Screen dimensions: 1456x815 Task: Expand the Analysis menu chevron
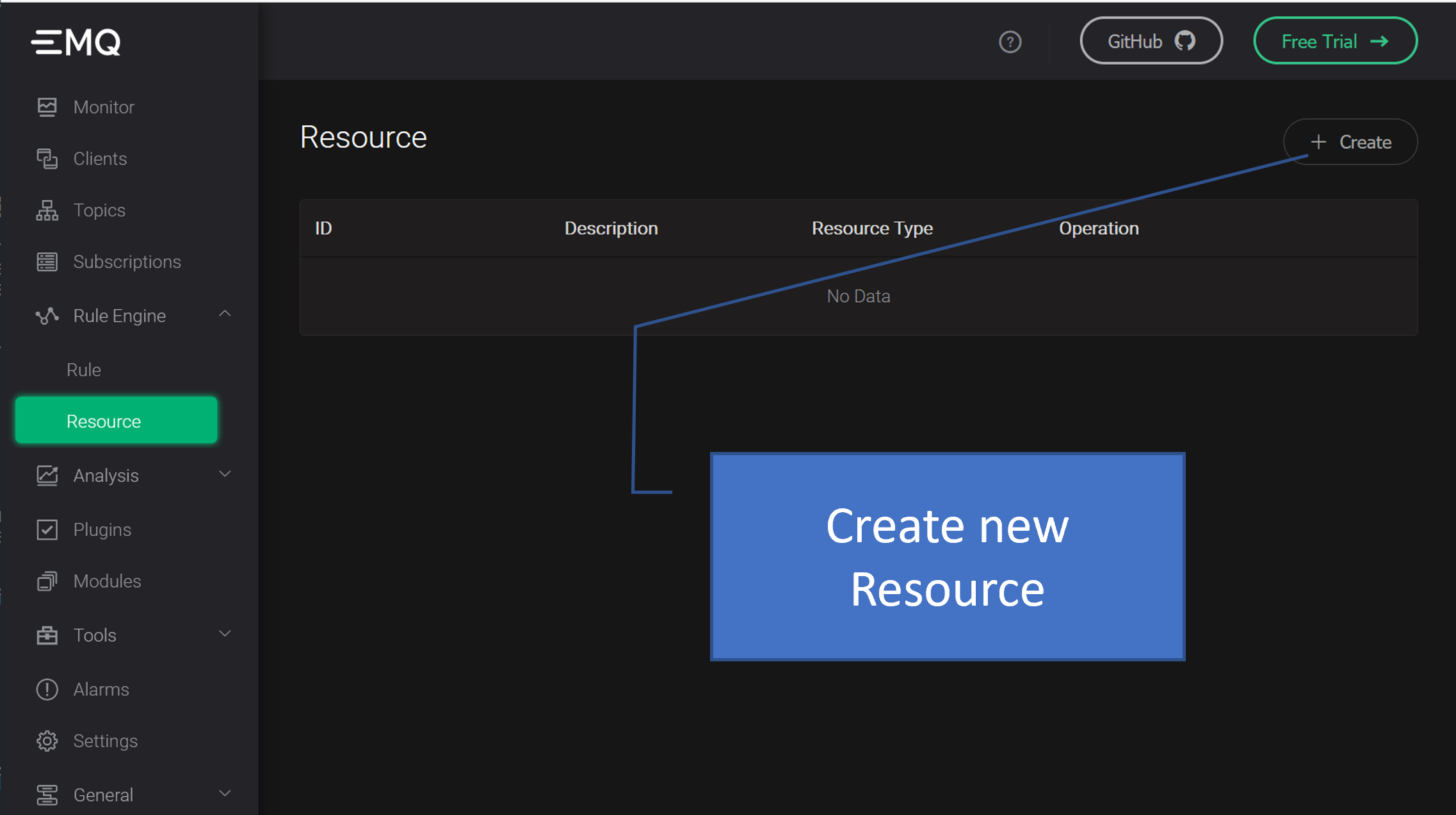pyautogui.click(x=225, y=474)
